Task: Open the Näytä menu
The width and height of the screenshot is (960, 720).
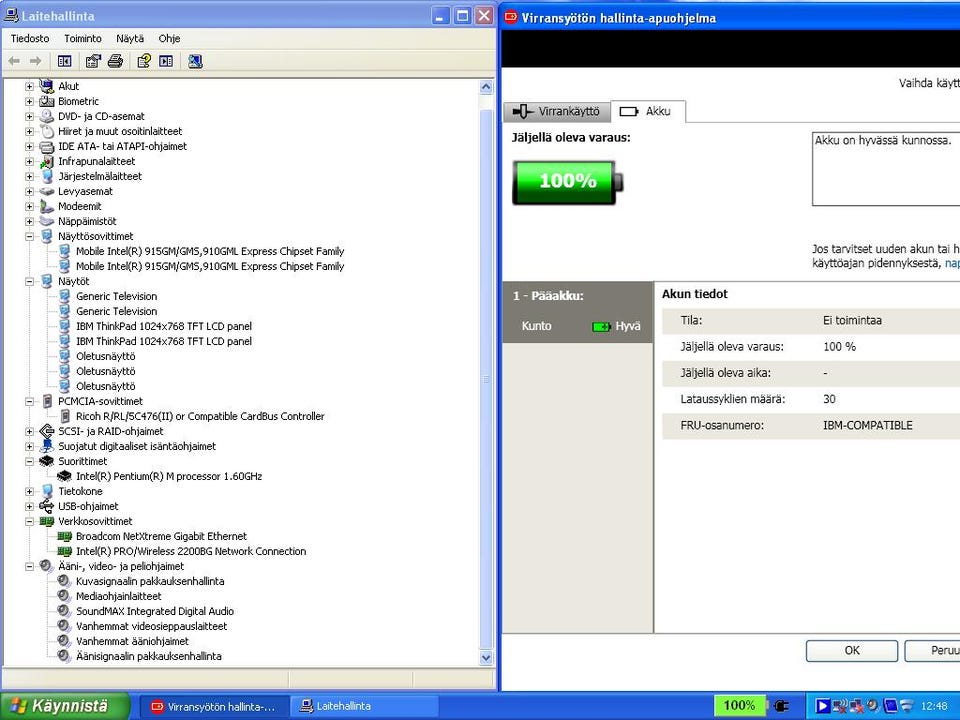Action: 130,38
